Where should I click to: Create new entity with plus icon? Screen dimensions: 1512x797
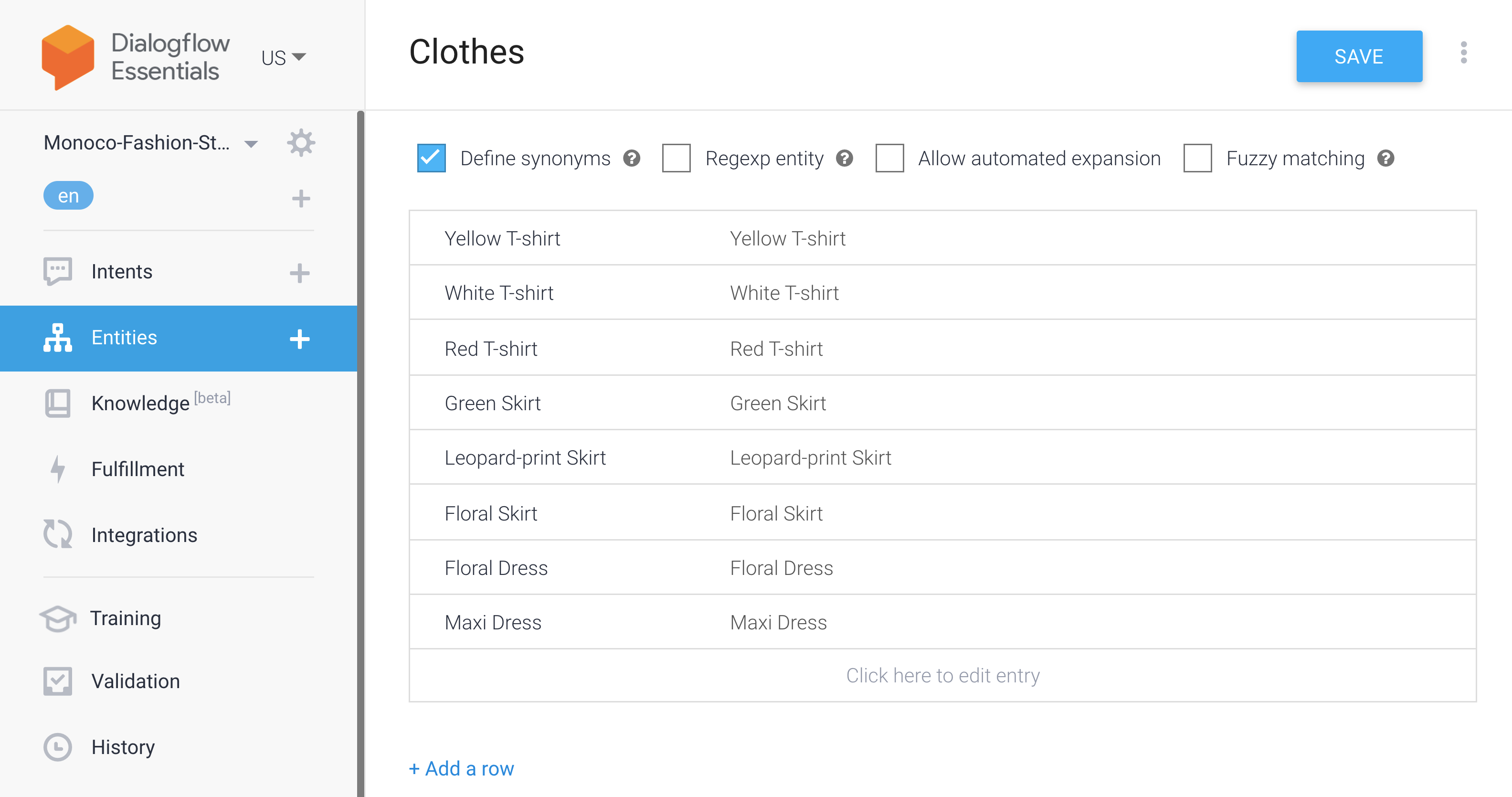299,339
